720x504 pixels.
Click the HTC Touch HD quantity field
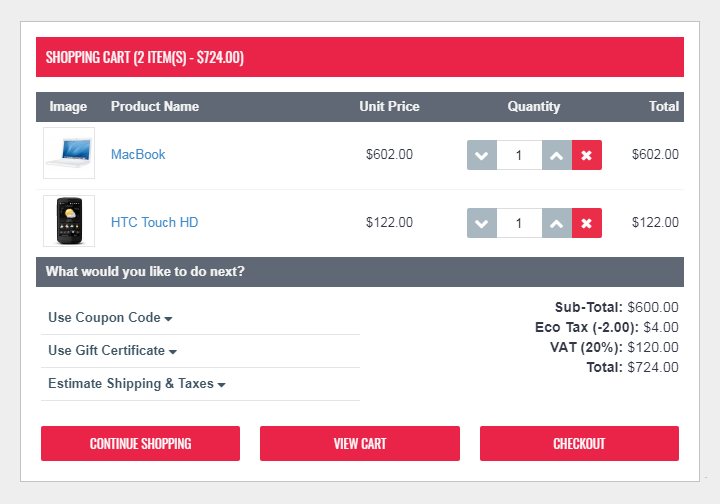(x=519, y=223)
